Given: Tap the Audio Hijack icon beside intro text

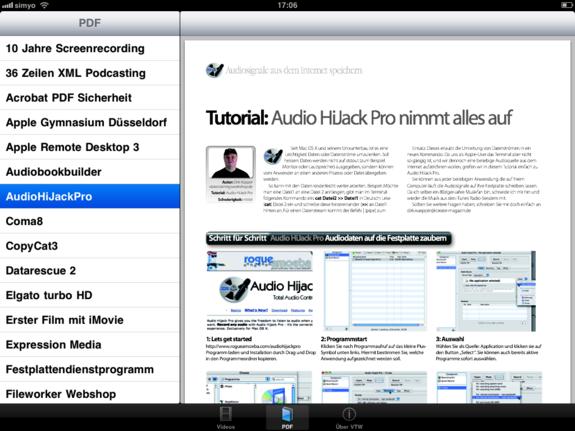Looking at the screenshot, I should pyautogui.click(x=273, y=157).
